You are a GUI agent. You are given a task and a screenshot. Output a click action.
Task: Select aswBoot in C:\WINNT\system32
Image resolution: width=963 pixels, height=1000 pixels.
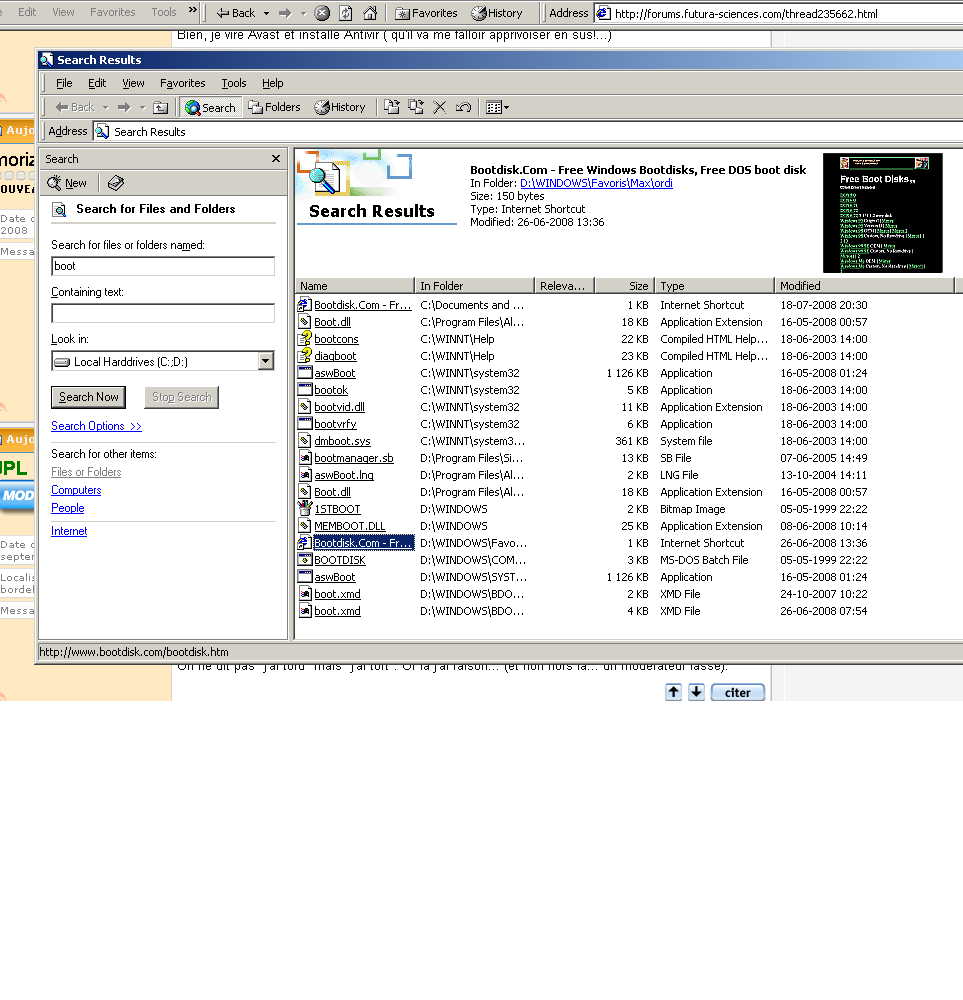pos(334,373)
